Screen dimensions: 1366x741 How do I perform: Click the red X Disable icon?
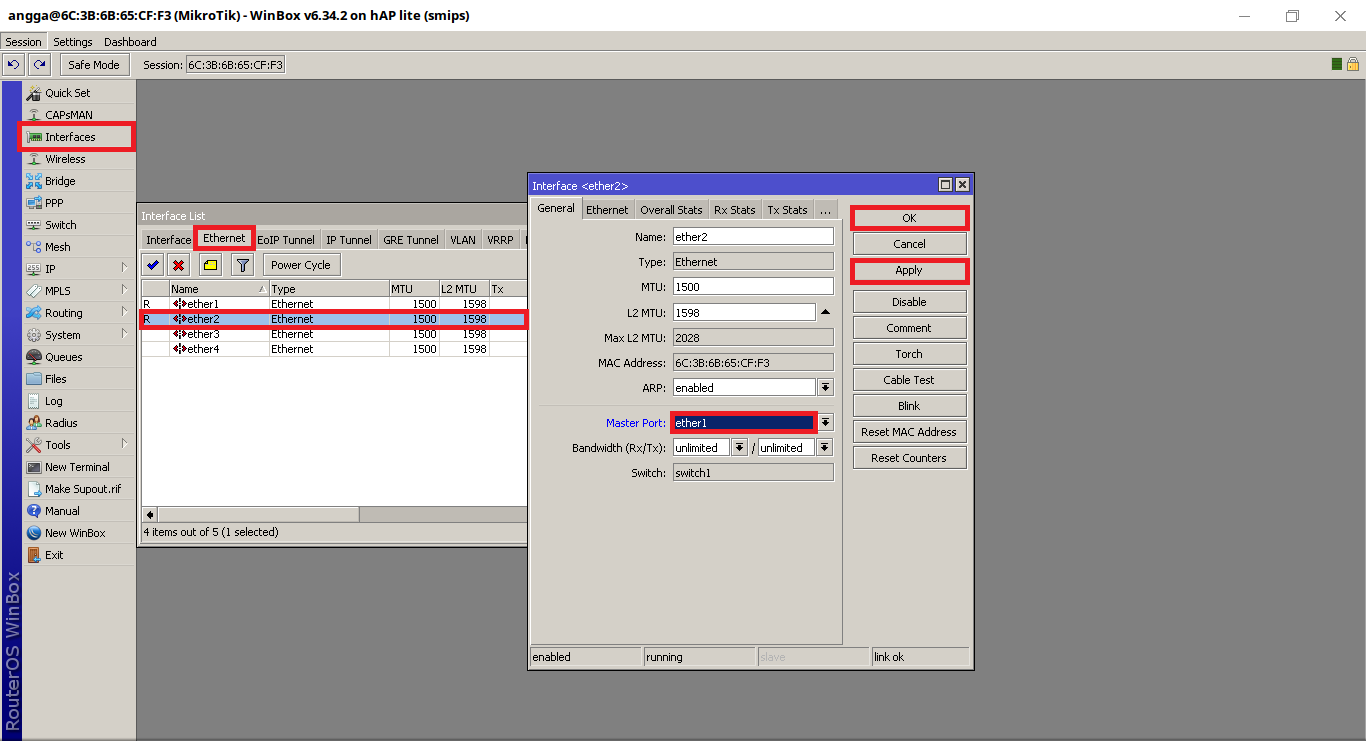[179, 265]
